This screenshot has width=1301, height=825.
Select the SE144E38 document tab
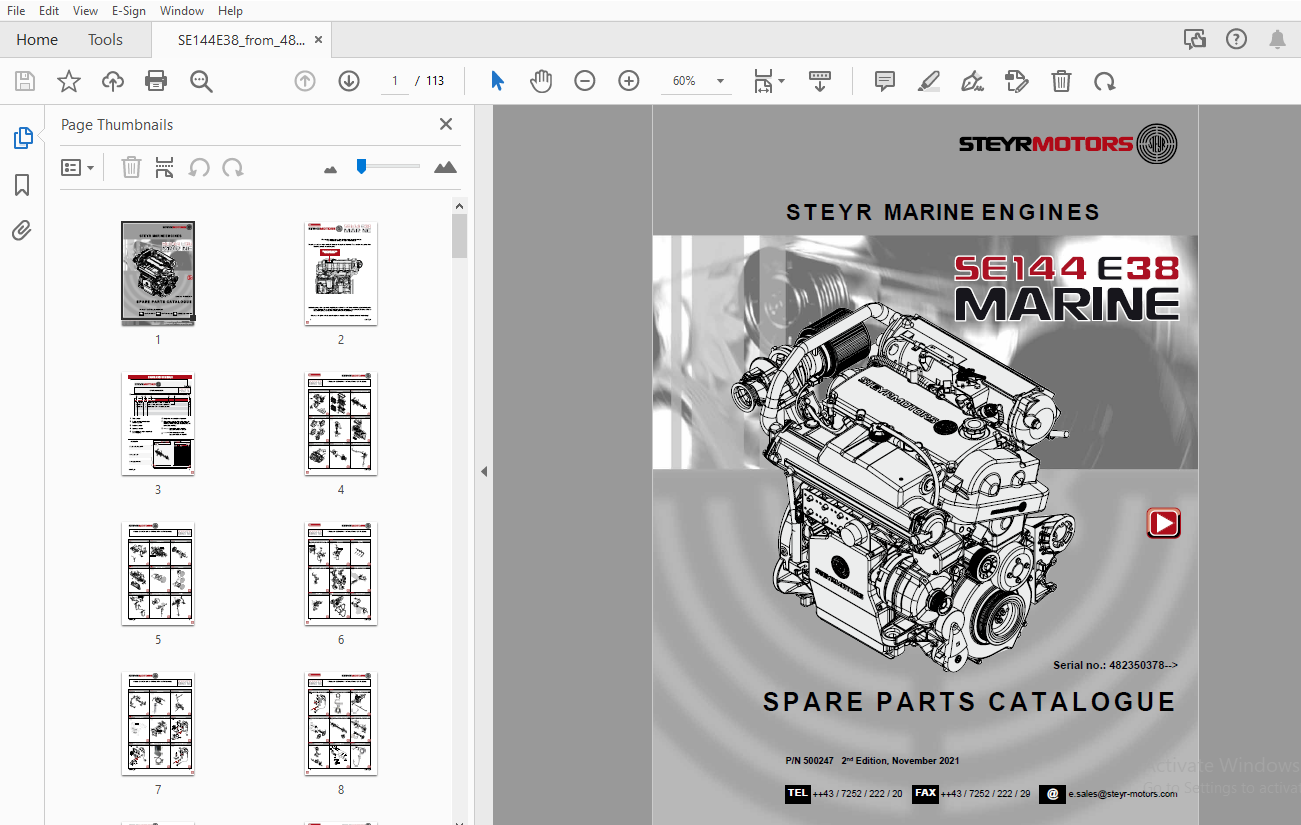click(x=241, y=40)
